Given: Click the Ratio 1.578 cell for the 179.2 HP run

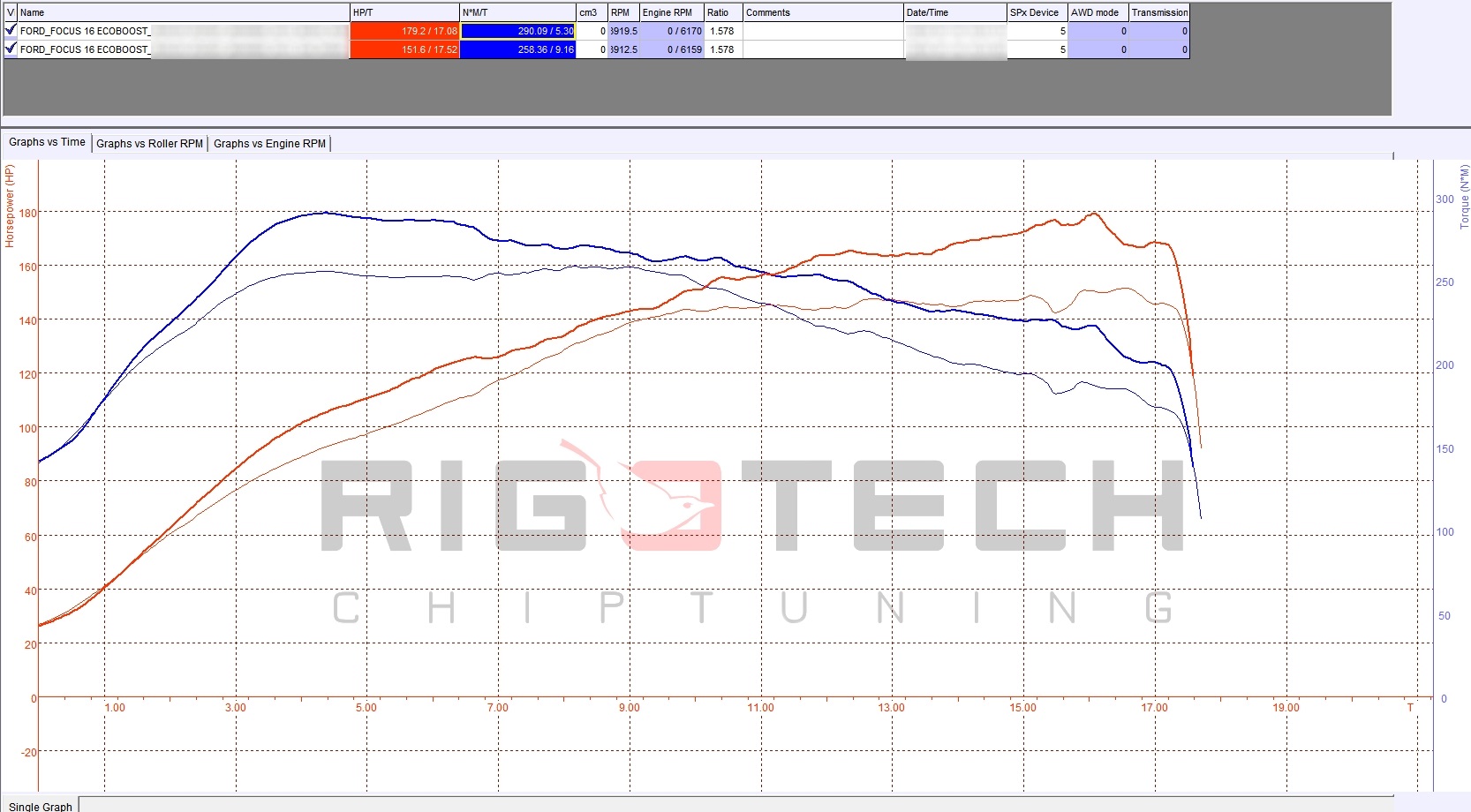Looking at the screenshot, I should (723, 31).
